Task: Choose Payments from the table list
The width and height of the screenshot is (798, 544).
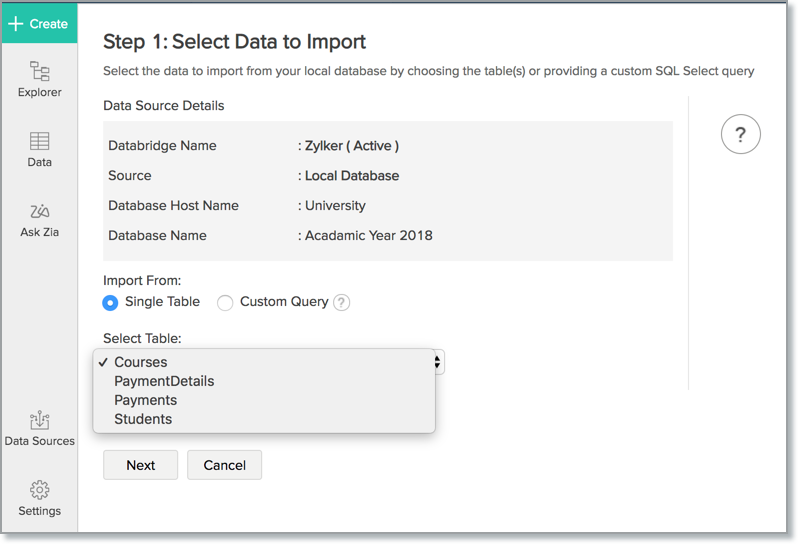Action: [x=145, y=400]
